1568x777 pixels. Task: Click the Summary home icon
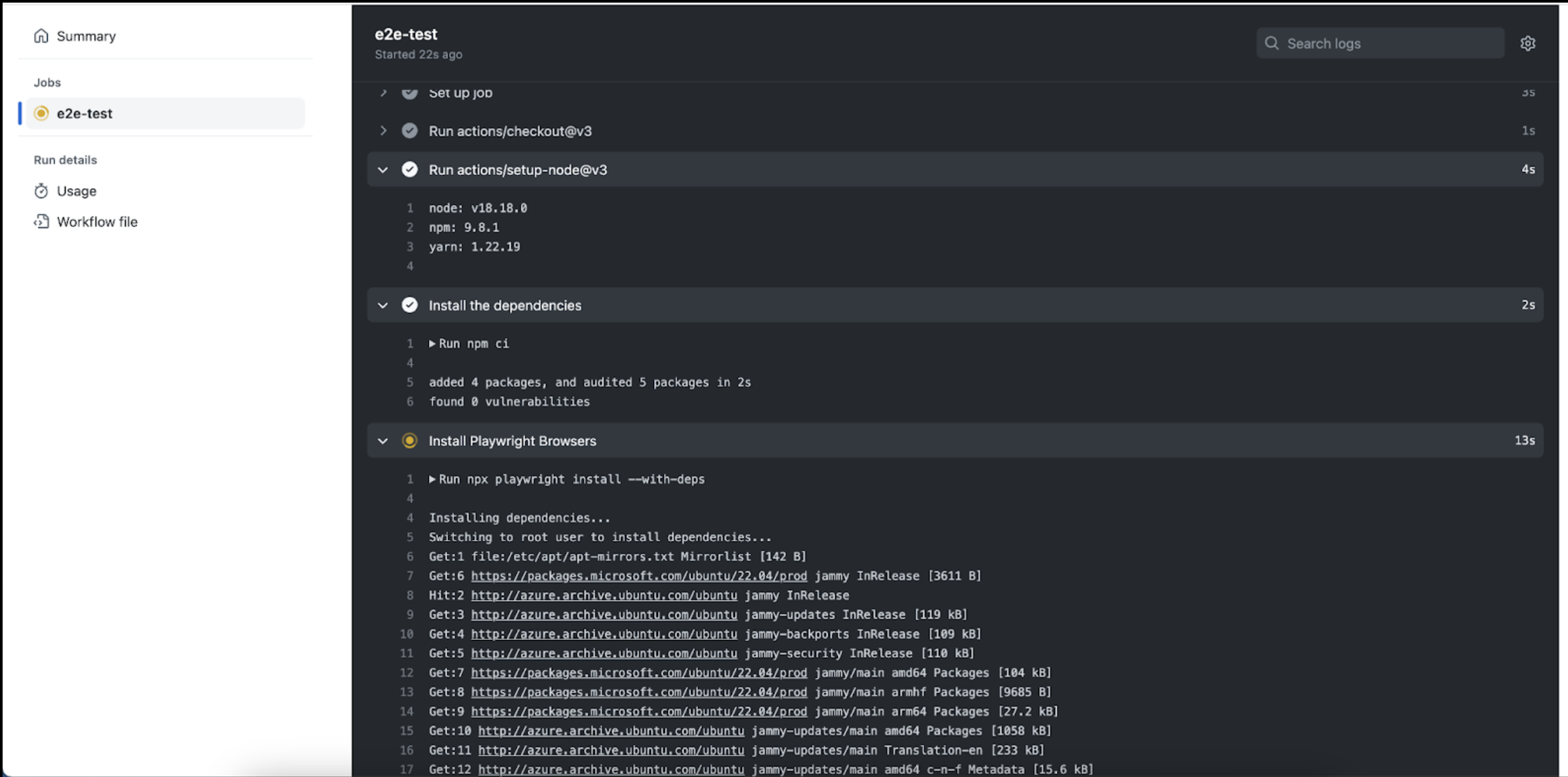tap(41, 36)
